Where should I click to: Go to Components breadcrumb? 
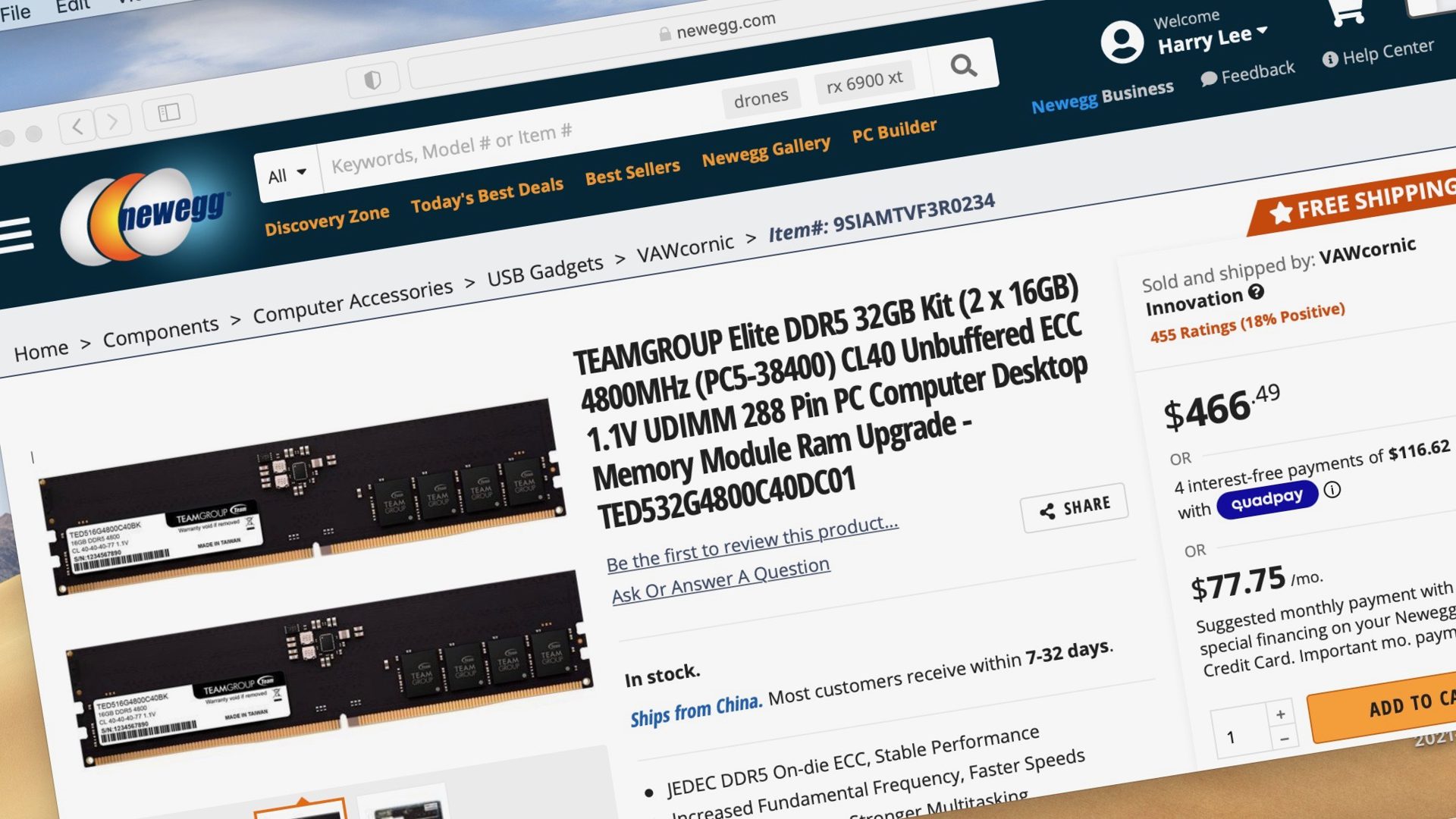161,331
